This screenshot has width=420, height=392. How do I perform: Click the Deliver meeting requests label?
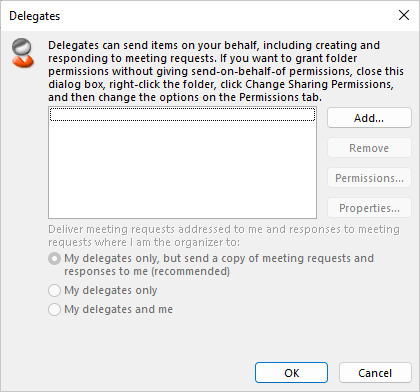click(x=224, y=236)
